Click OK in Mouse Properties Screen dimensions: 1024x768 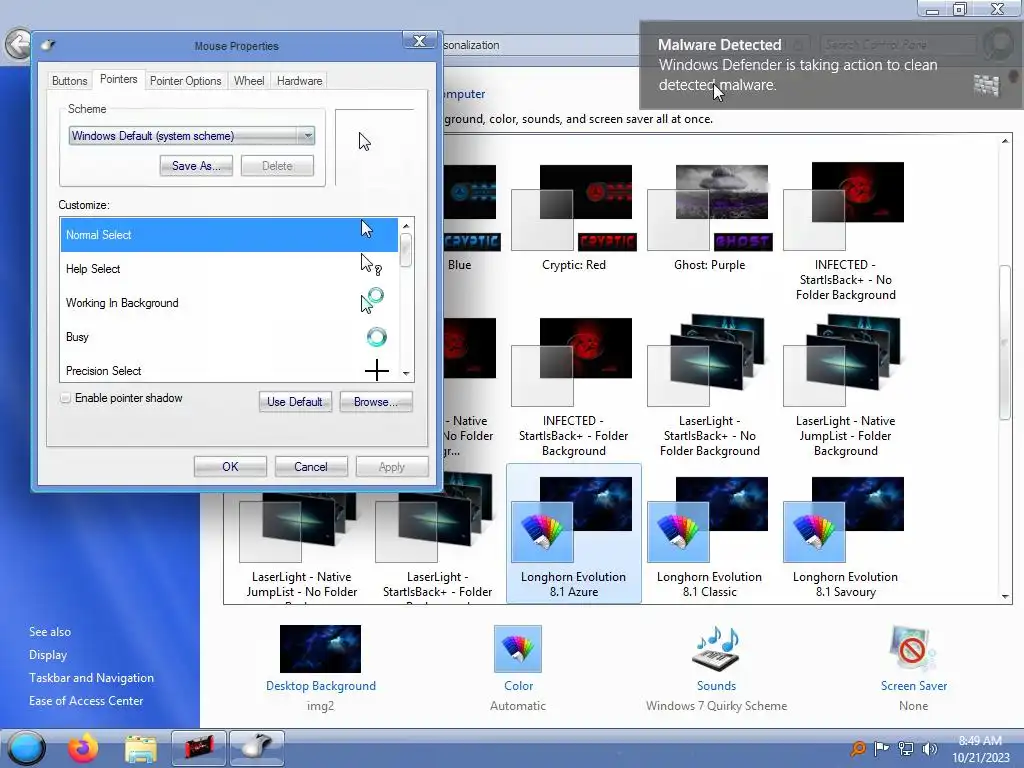click(230, 467)
